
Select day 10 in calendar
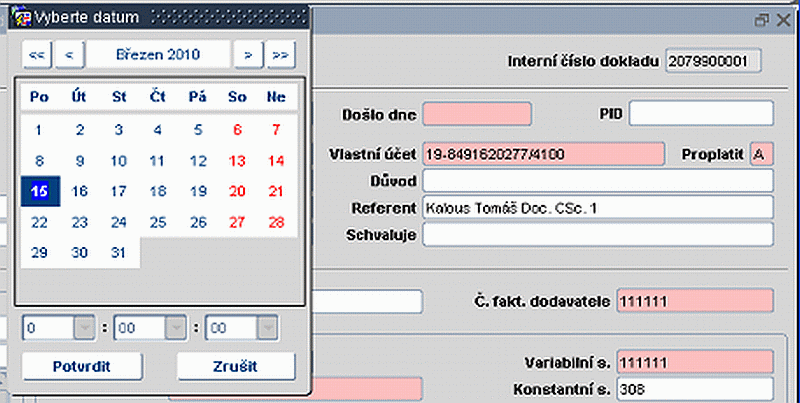click(x=119, y=161)
